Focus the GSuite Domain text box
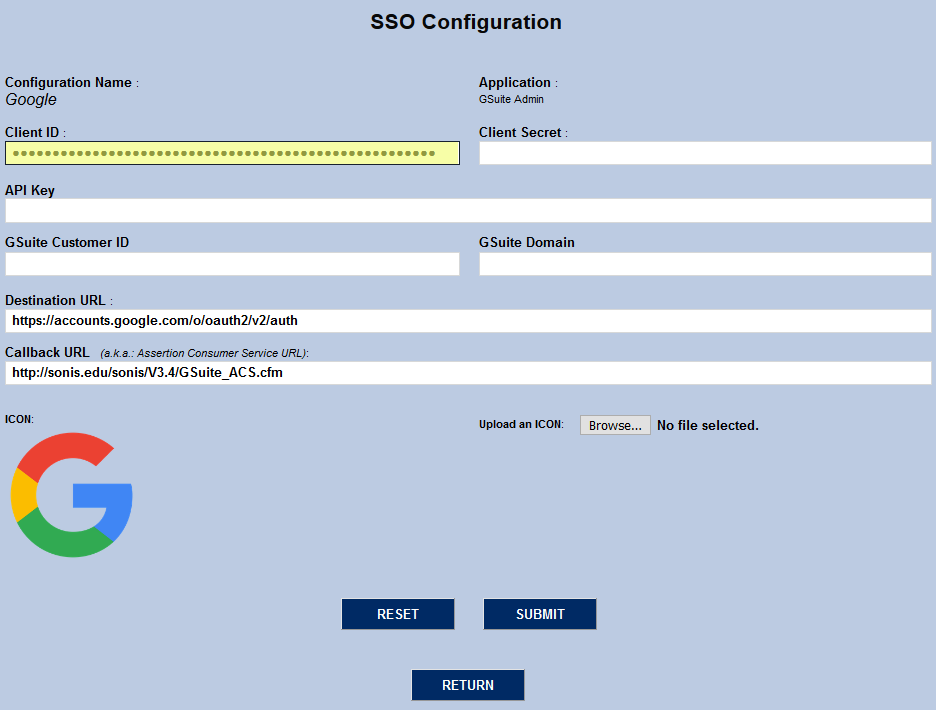936x710 pixels. pyautogui.click(x=705, y=264)
